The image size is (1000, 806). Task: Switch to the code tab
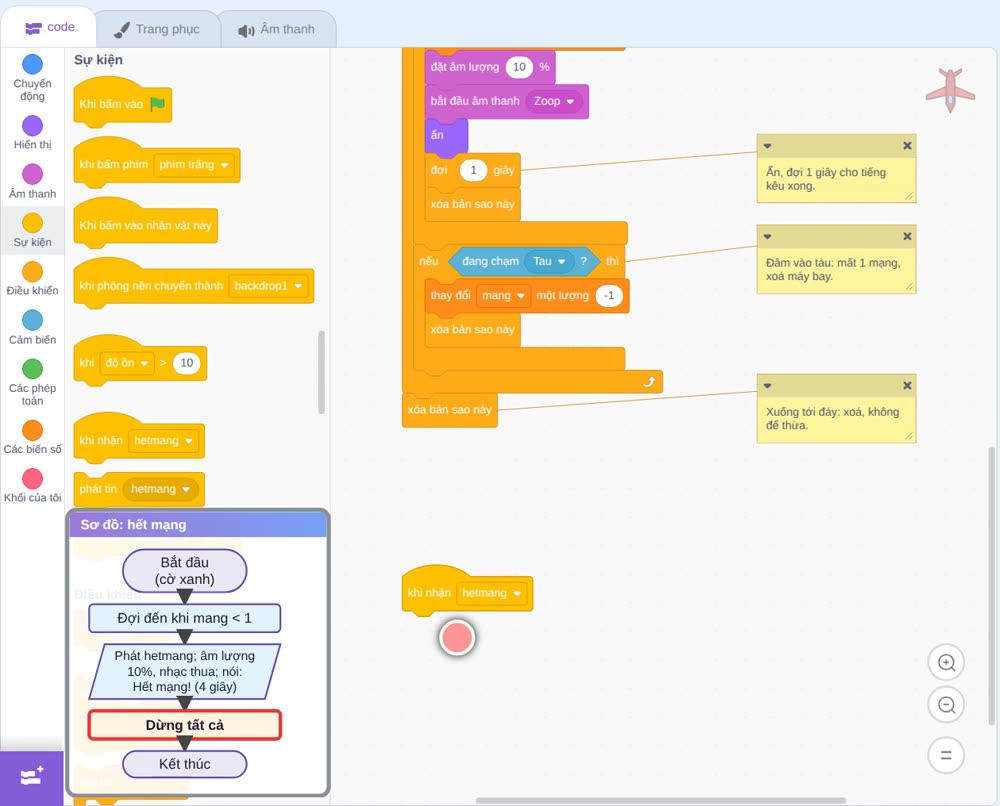pyautogui.click(x=49, y=27)
